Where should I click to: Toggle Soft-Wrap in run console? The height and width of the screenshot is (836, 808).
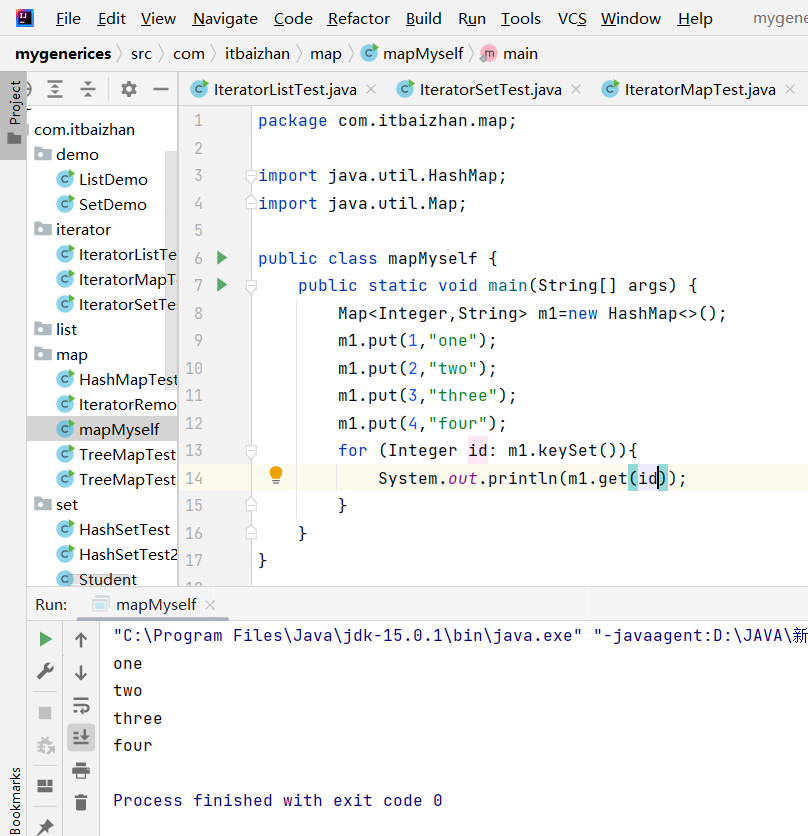pyautogui.click(x=81, y=705)
